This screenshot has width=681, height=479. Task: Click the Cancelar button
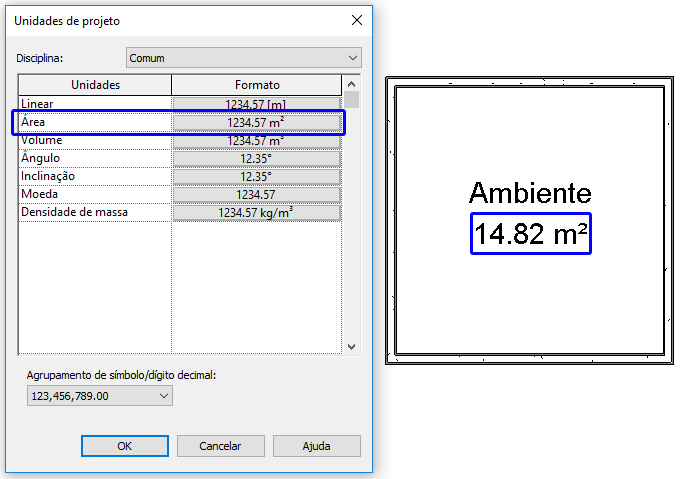221,446
